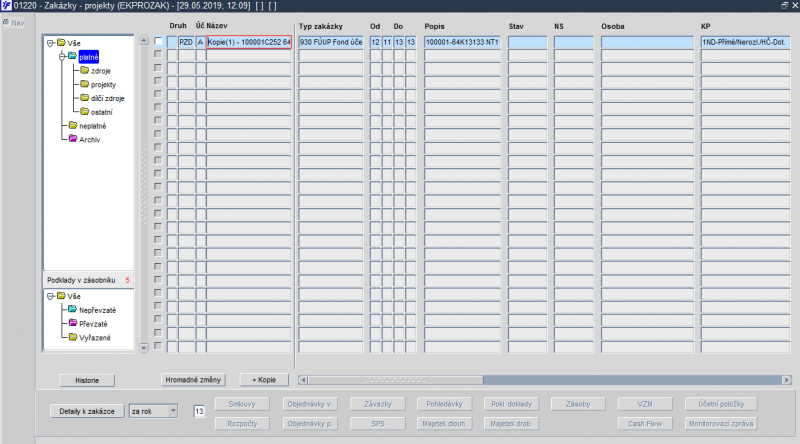Screen dimensions: 800x444
Task: Tick the checkbox in the last row
Action: tap(158, 346)
